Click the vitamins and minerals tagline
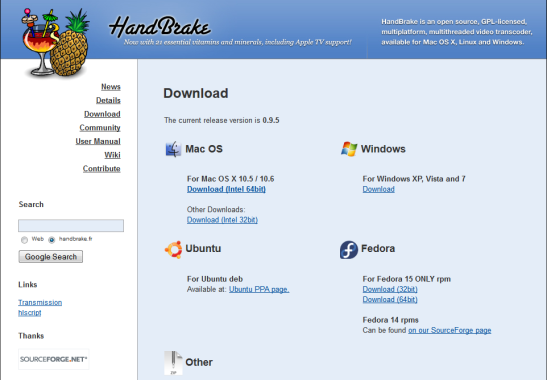Viewport: 547px width, 380px height. click(238, 42)
